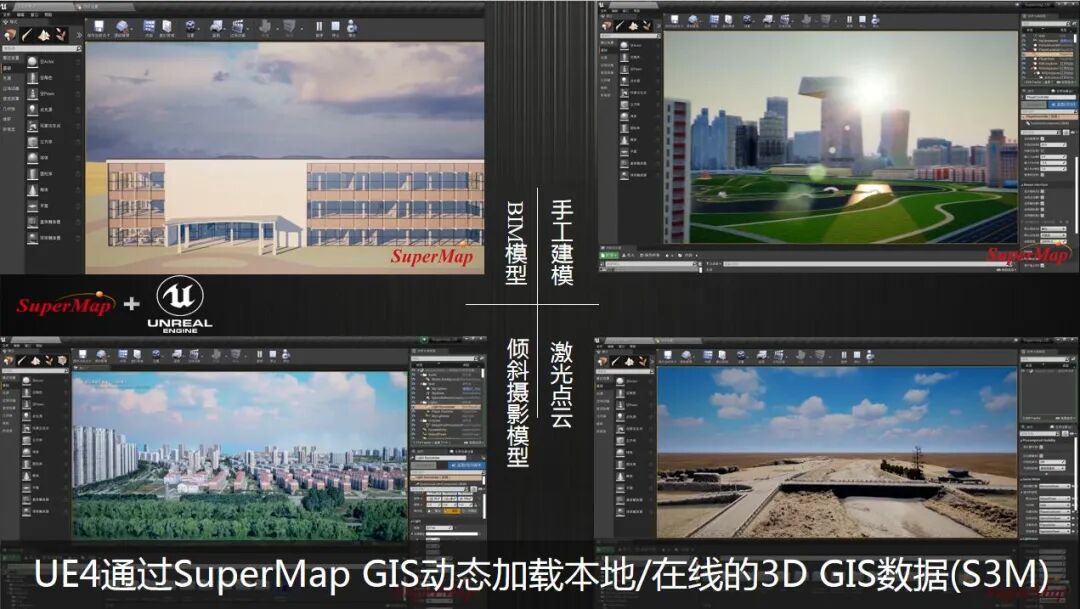Open first value dropdown in city skyline Details panel
The height and width of the screenshot is (609, 1080).
tap(1053, 145)
